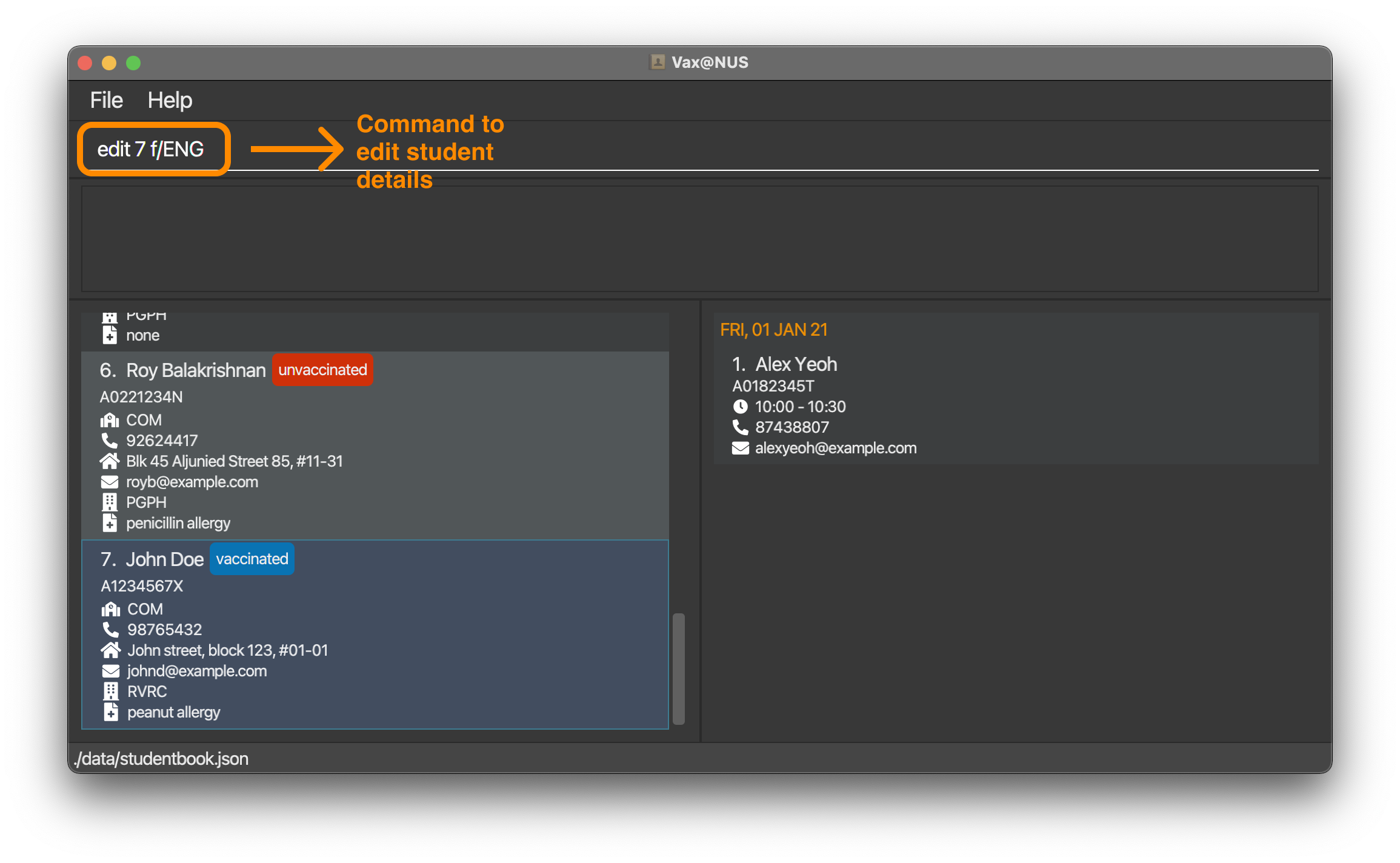
Task: Click envelope icon beside royb@example.com
Action: click(110, 482)
